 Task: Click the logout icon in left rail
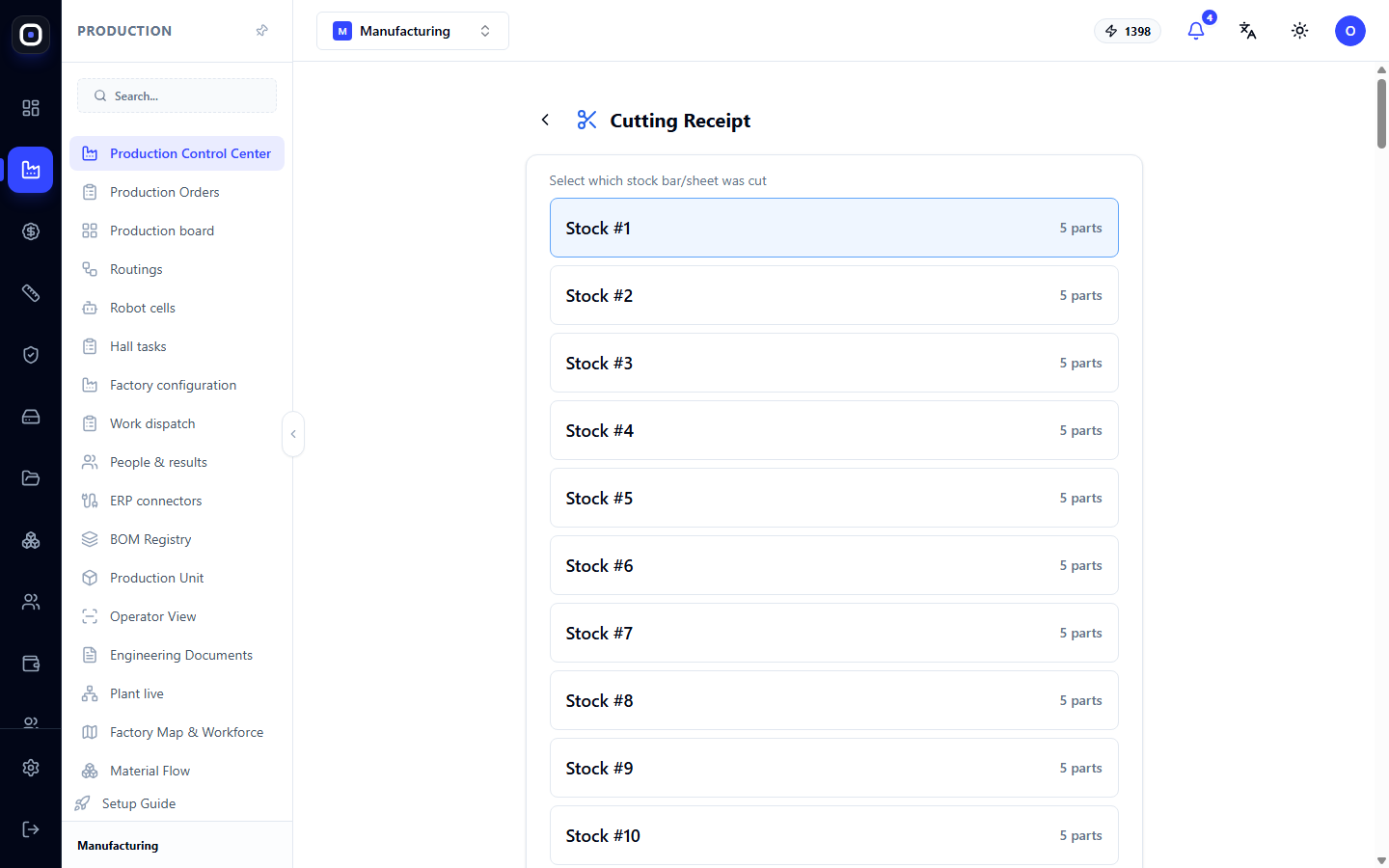point(31,829)
